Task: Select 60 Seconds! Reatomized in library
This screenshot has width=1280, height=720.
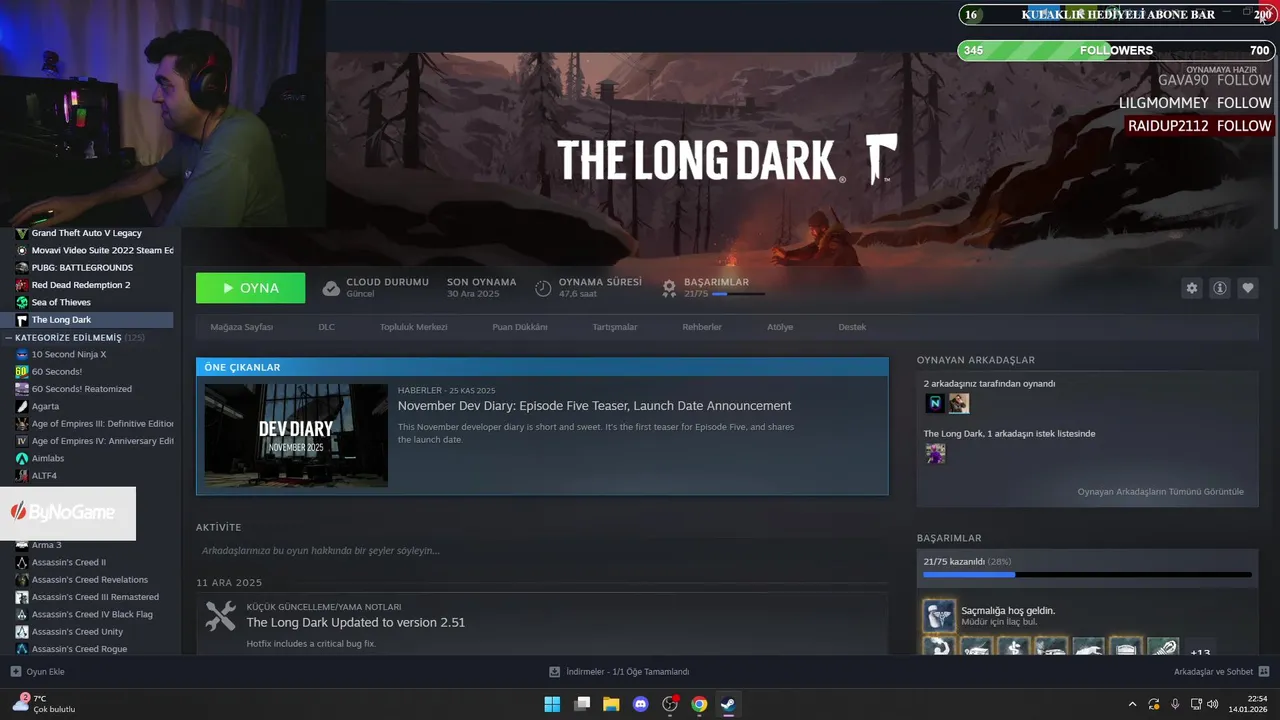Action: (81, 389)
